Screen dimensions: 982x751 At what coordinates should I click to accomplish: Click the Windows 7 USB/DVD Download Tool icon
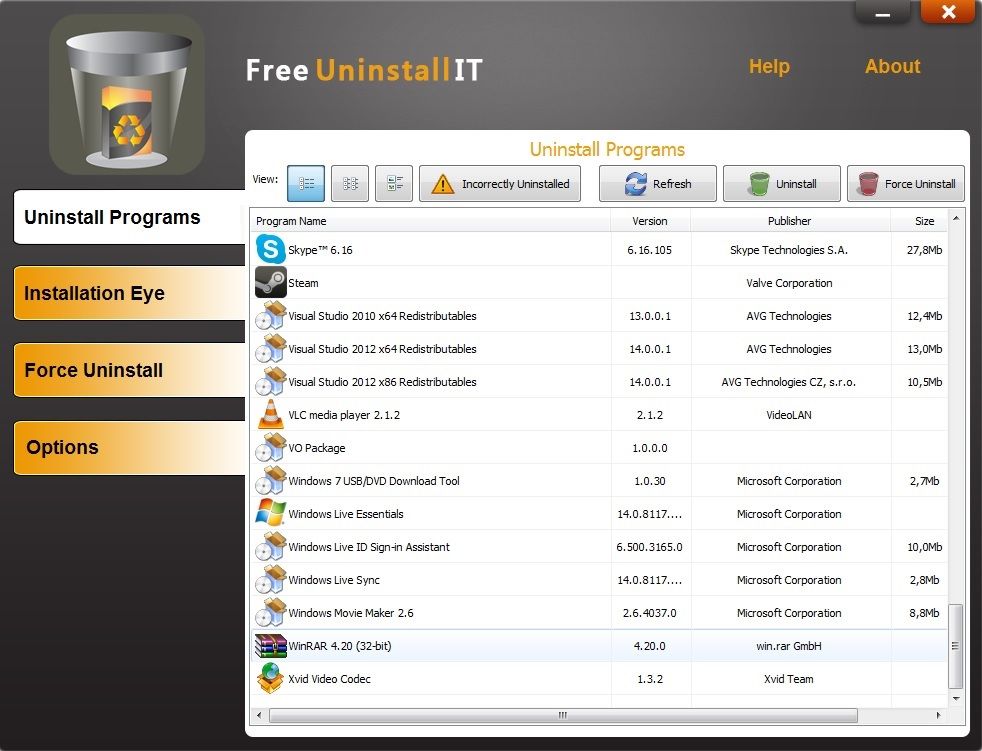coord(271,480)
